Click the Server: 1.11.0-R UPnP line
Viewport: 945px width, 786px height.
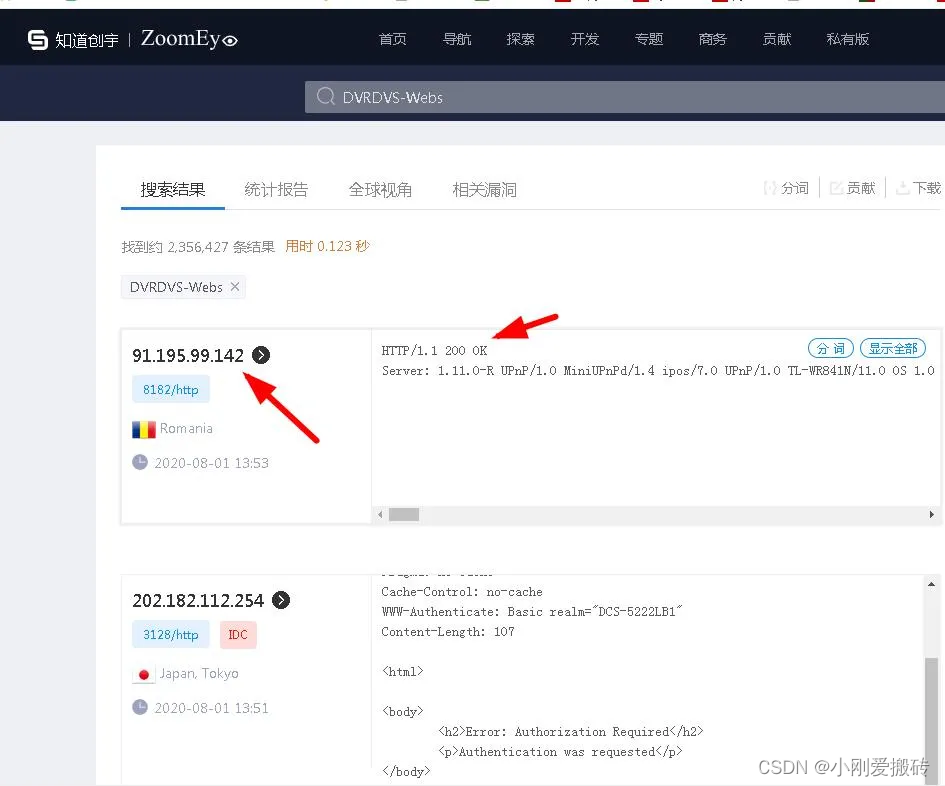pyautogui.click(x=658, y=370)
